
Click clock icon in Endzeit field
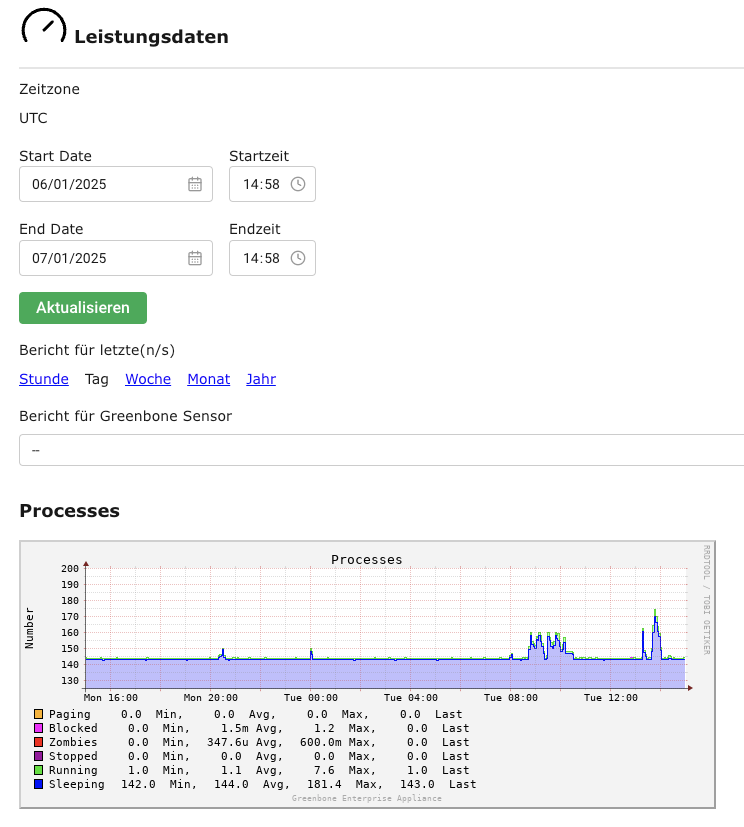[298, 258]
